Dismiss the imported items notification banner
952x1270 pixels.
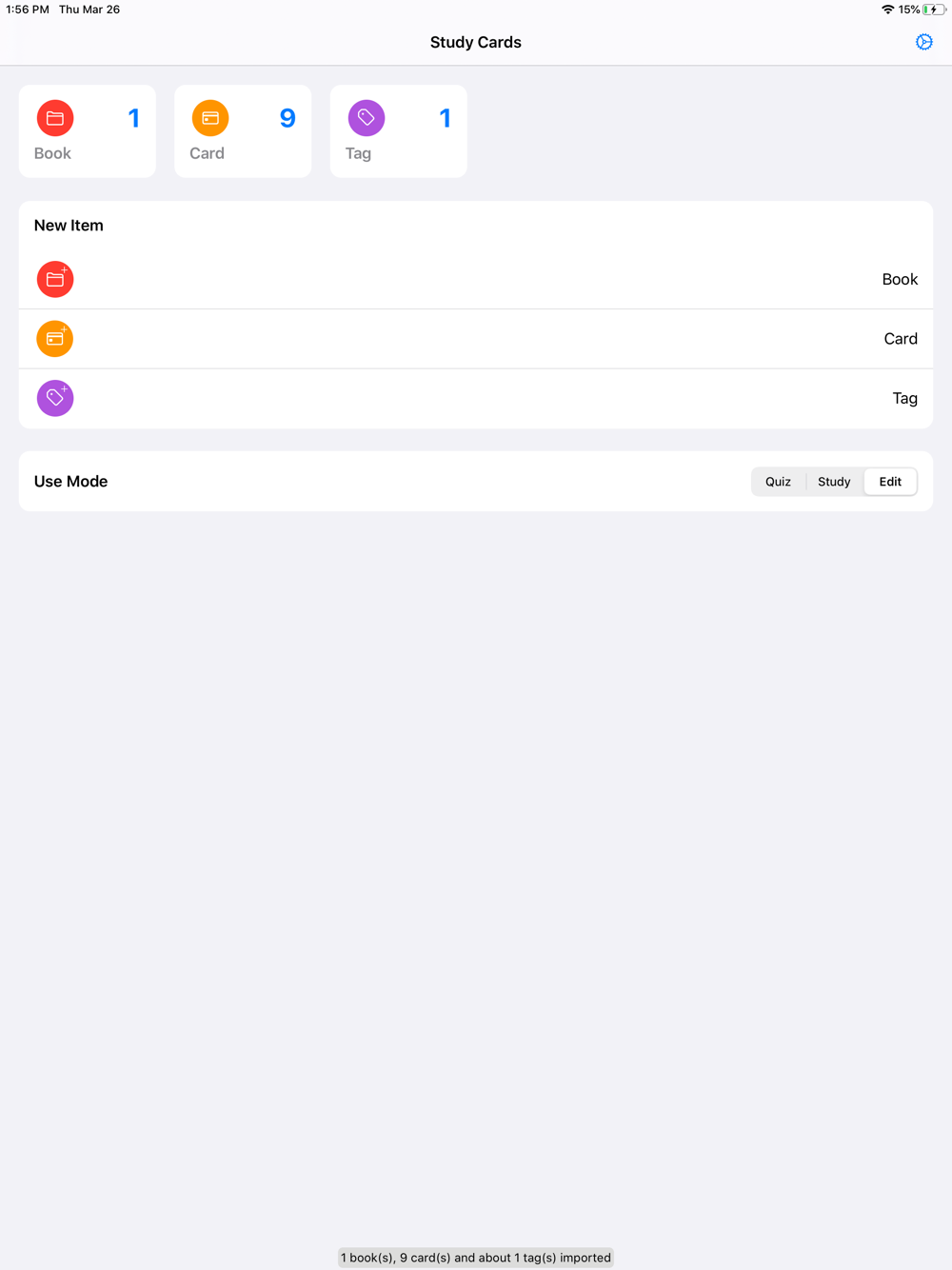[x=476, y=1258]
